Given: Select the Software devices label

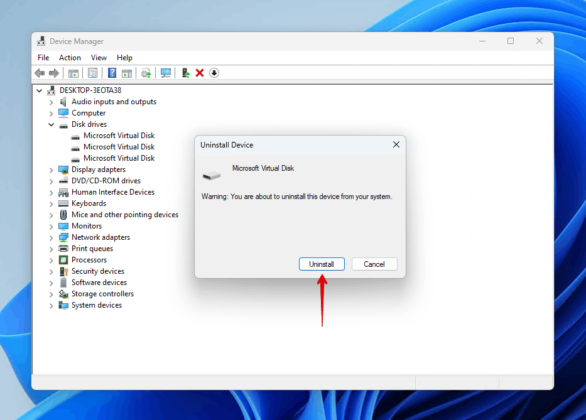Looking at the screenshot, I should 99,282.
